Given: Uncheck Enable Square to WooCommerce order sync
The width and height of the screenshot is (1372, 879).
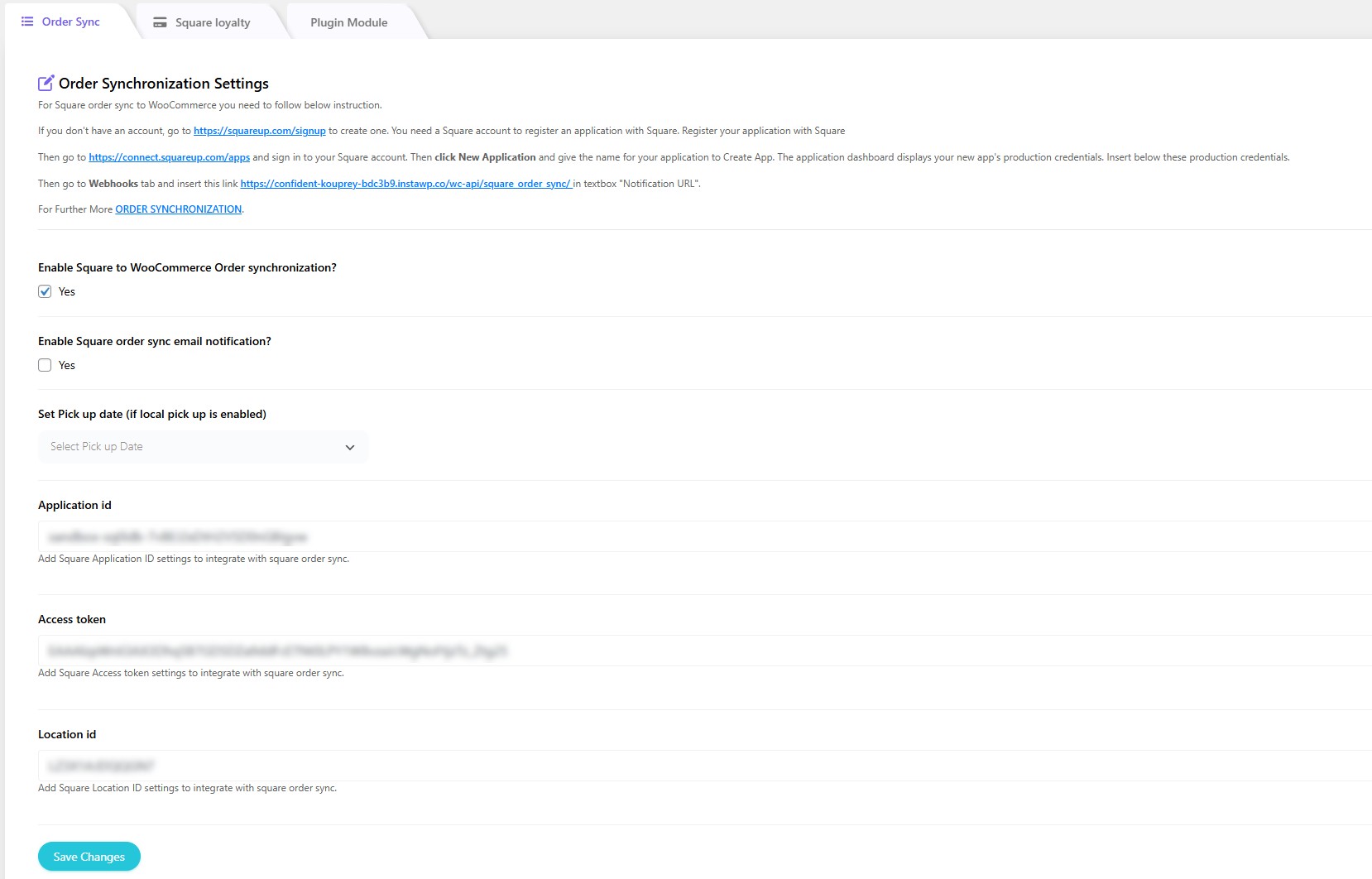Looking at the screenshot, I should coord(45,291).
